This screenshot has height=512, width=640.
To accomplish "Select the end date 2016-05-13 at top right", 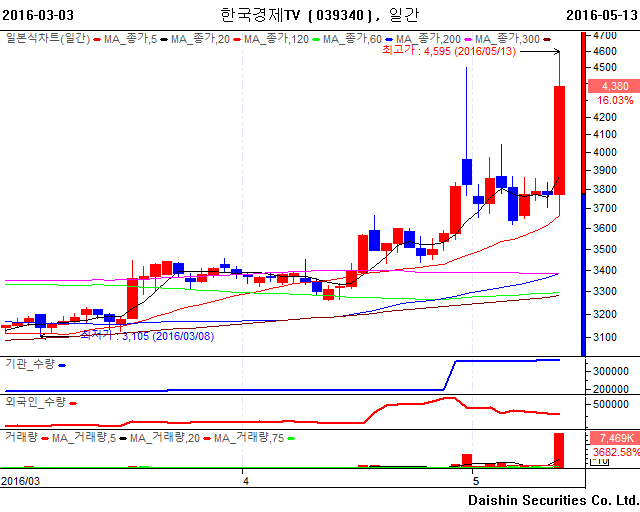I will tap(602, 15).
